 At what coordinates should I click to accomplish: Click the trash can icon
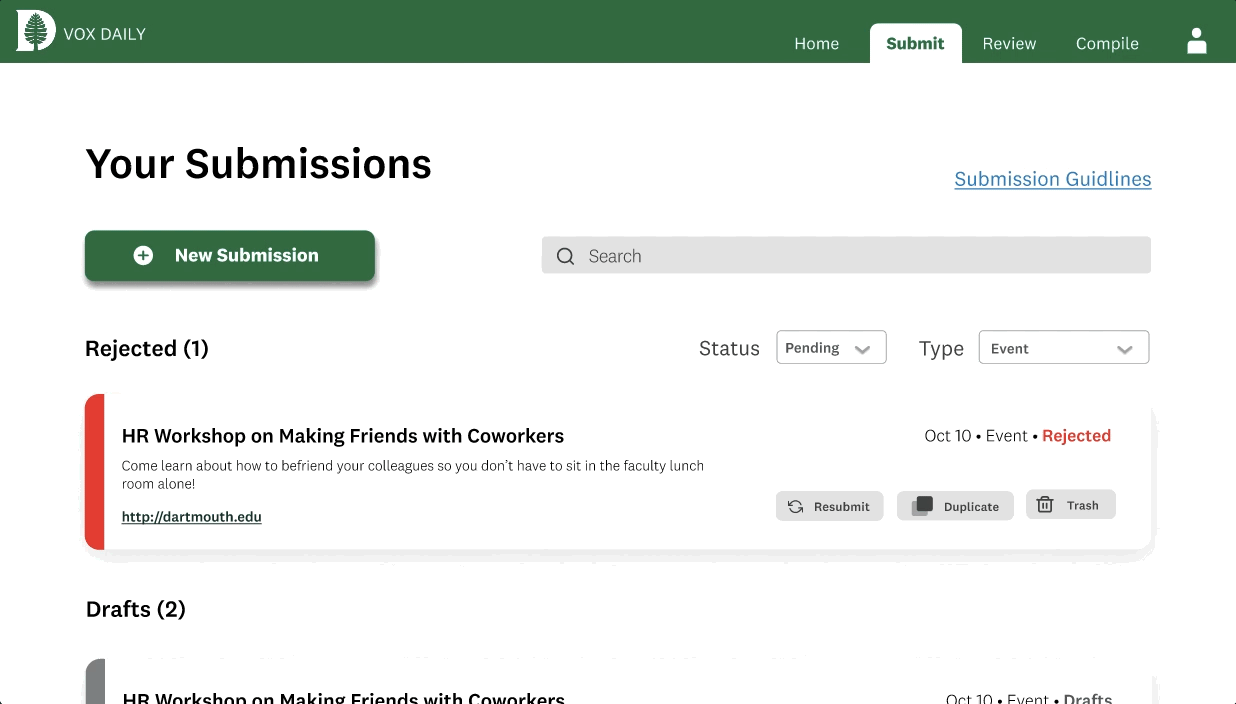(x=1045, y=505)
